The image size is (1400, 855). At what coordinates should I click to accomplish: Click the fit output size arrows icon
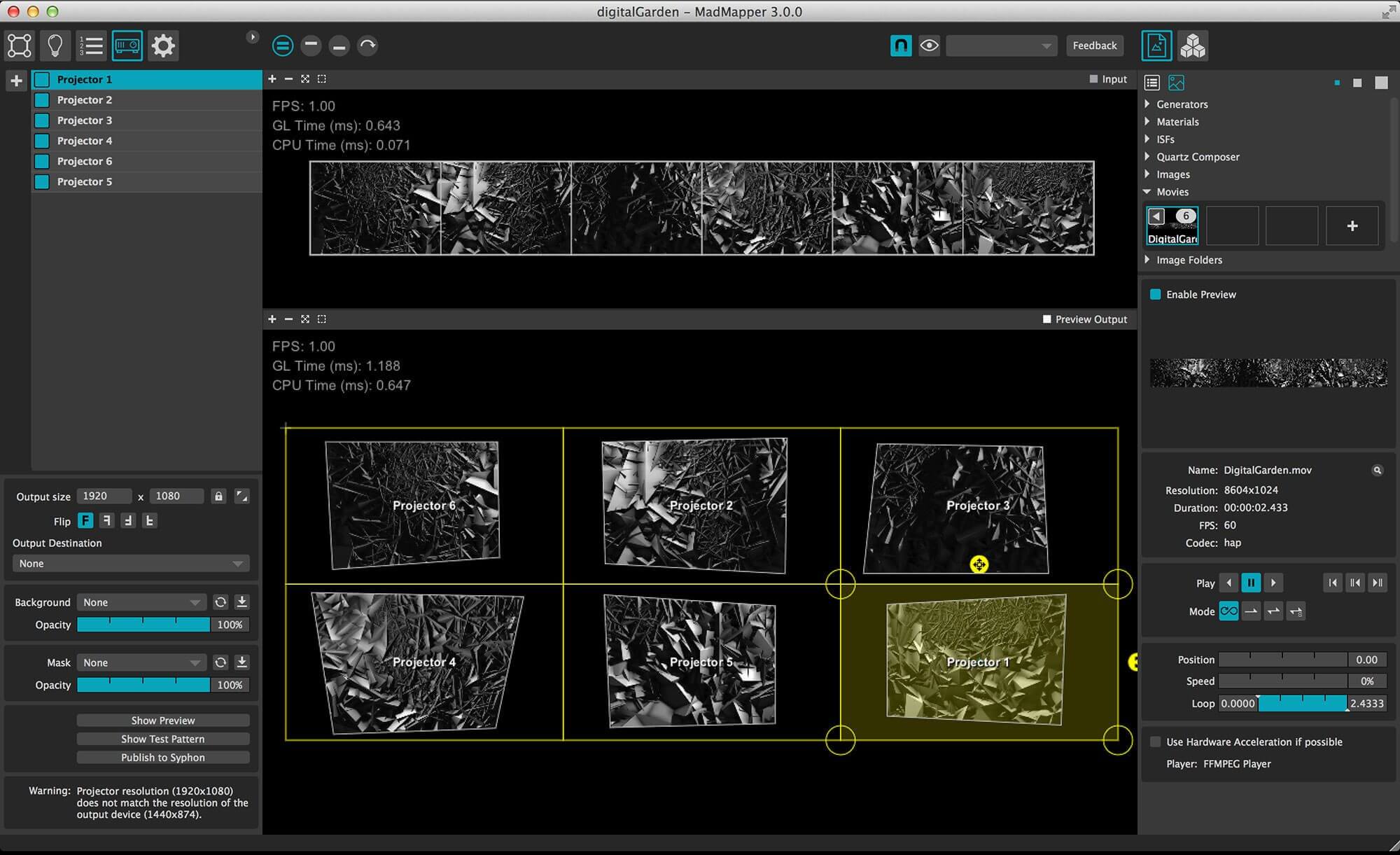pos(241,496)
